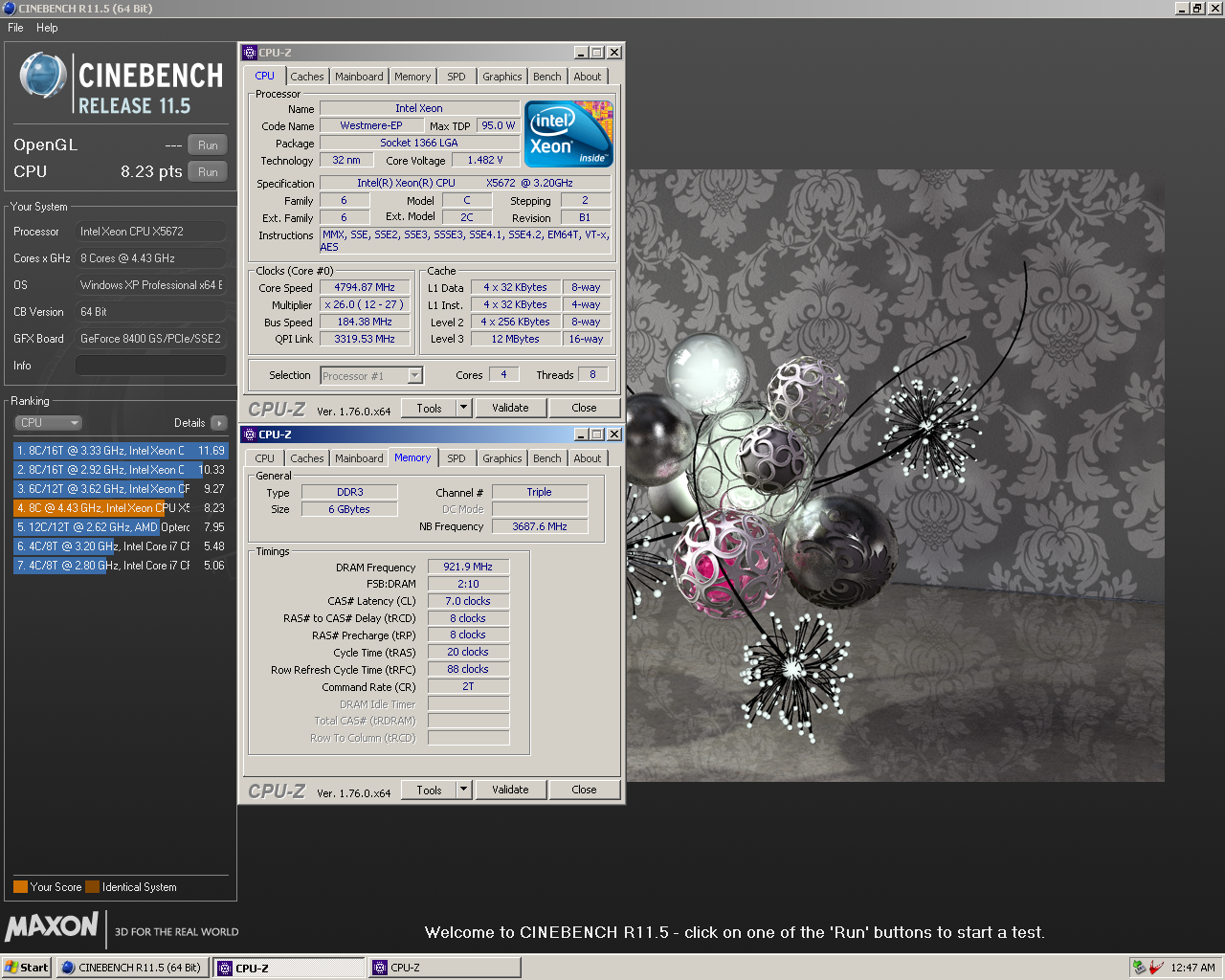Switch to the About tab in upper CPU-Z

[x=588, y=77]
